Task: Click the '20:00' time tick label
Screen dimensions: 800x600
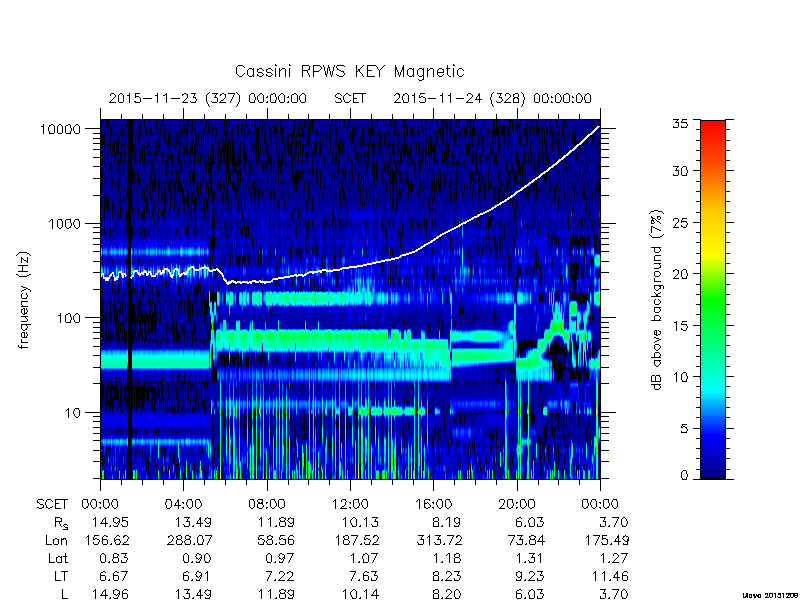Action: [x=517, y=505]
